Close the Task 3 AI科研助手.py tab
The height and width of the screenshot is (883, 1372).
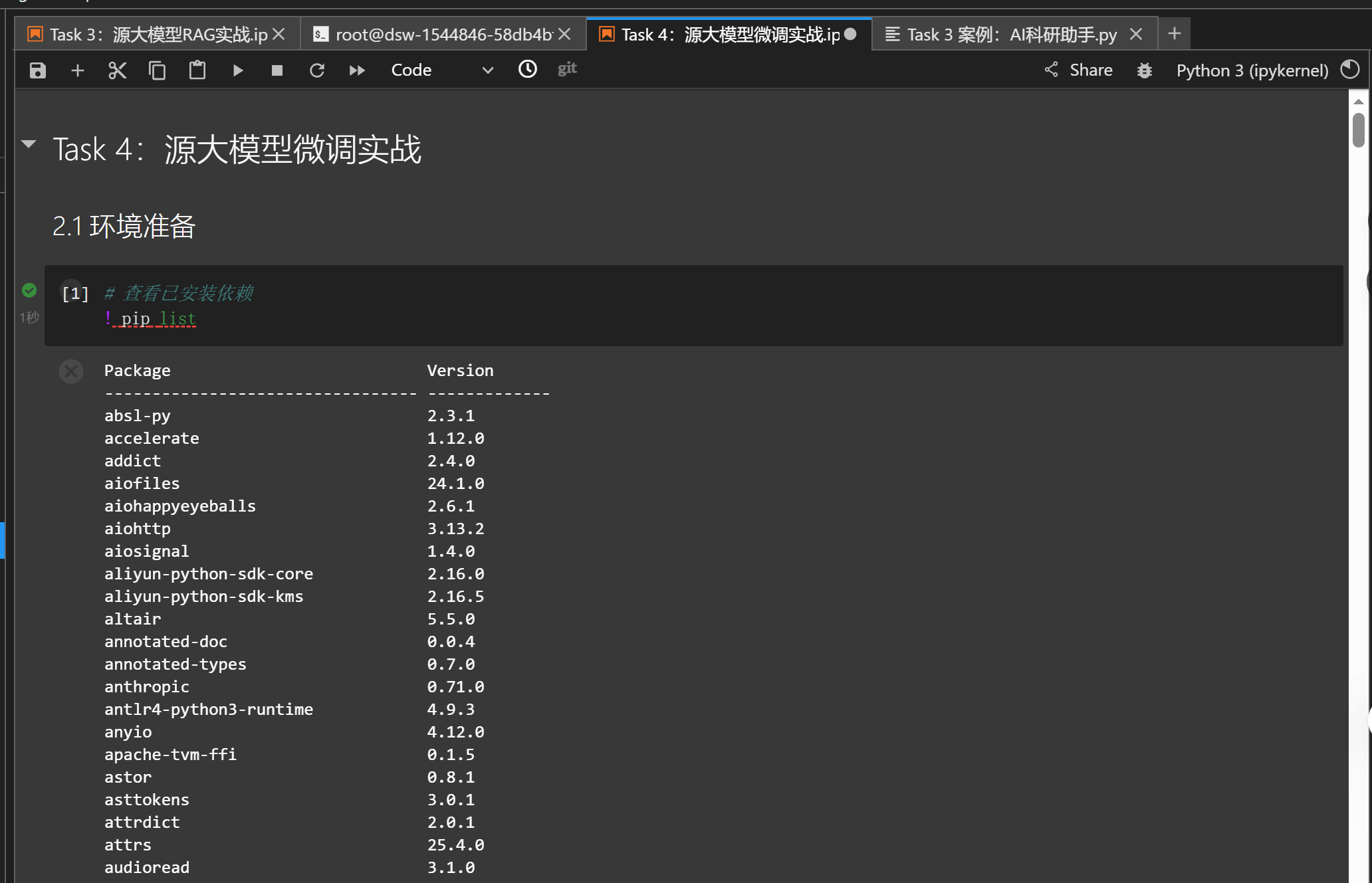1136,35
